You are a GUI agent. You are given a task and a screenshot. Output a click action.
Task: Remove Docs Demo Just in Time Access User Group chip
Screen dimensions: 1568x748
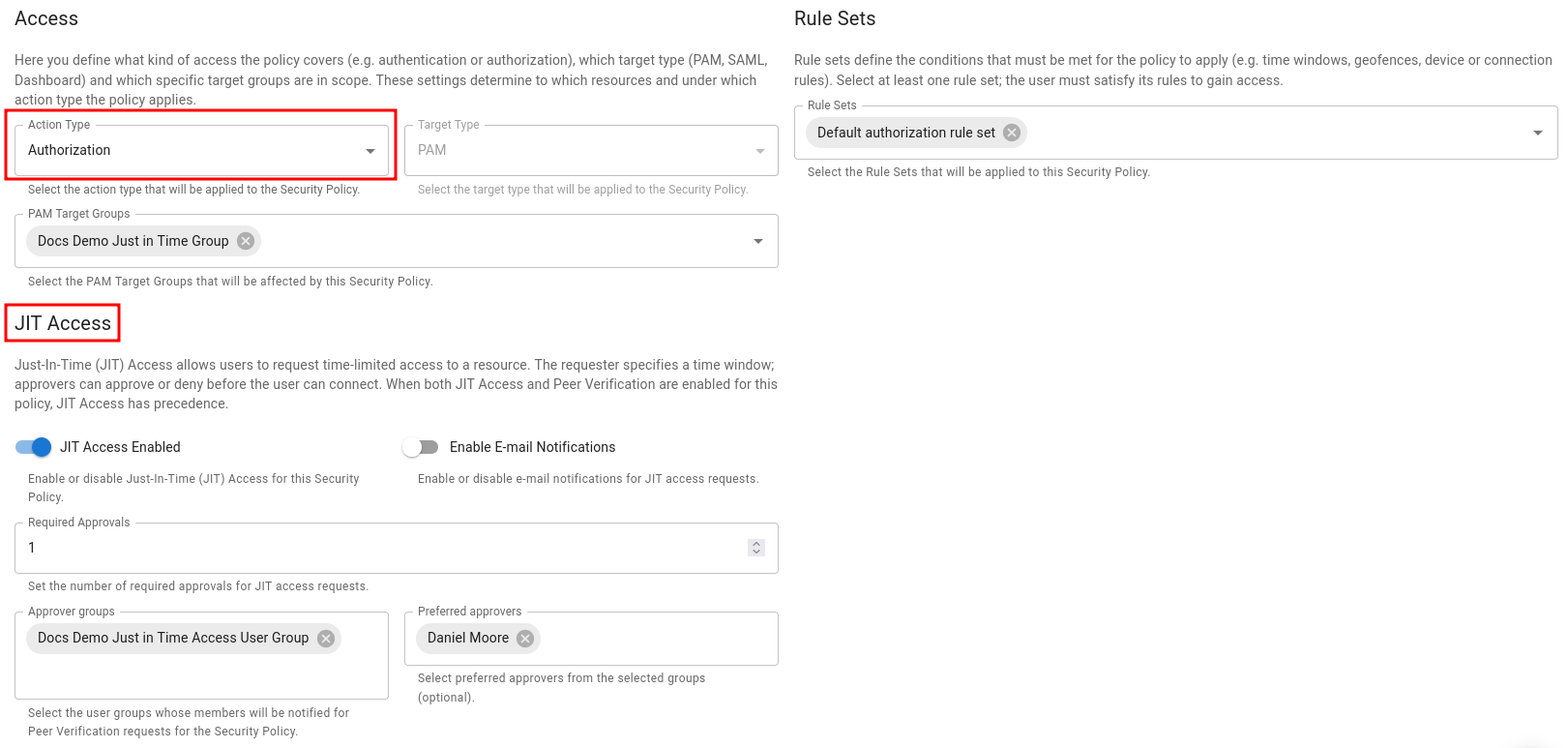coord(326,639)
